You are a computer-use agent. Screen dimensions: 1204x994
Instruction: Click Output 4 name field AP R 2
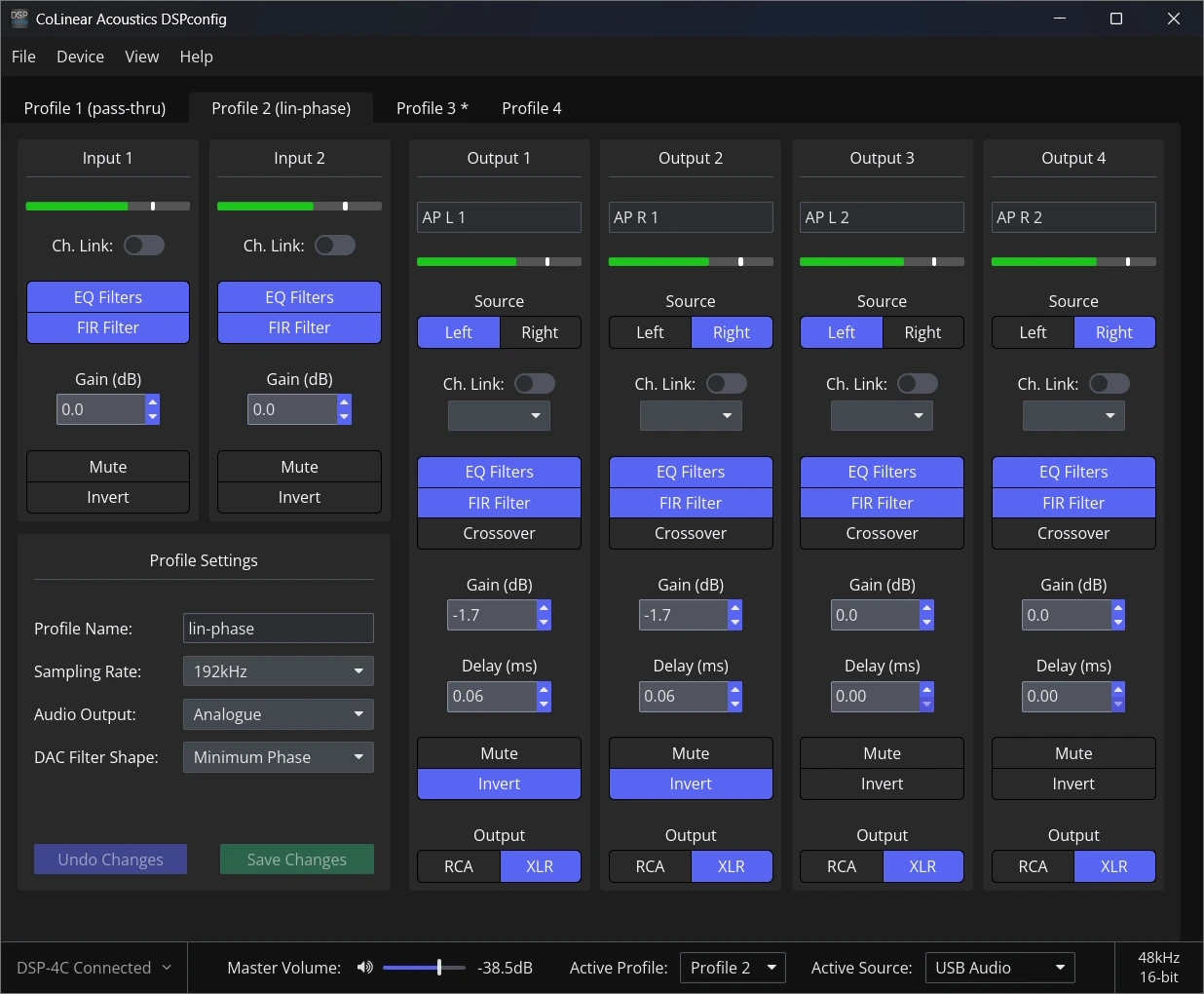tap(1073, 217)
